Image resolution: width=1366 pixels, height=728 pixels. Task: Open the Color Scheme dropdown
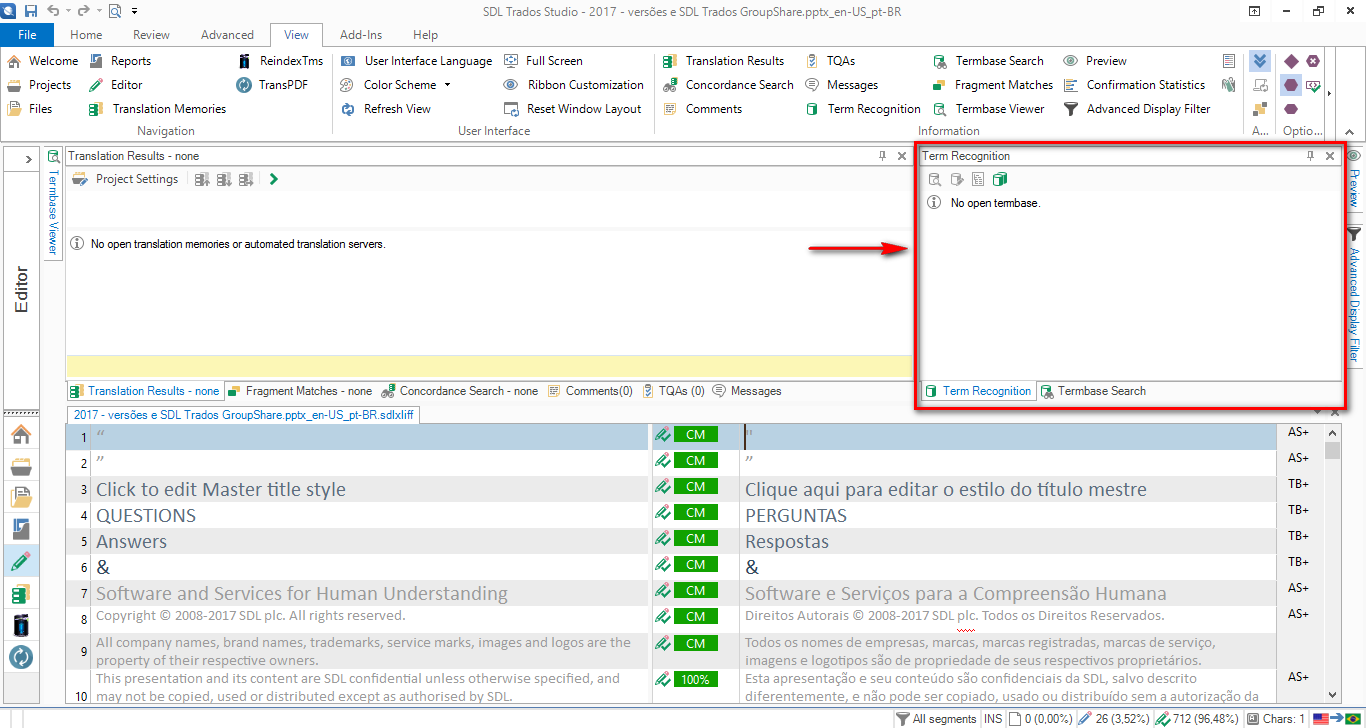coord(396,85)
